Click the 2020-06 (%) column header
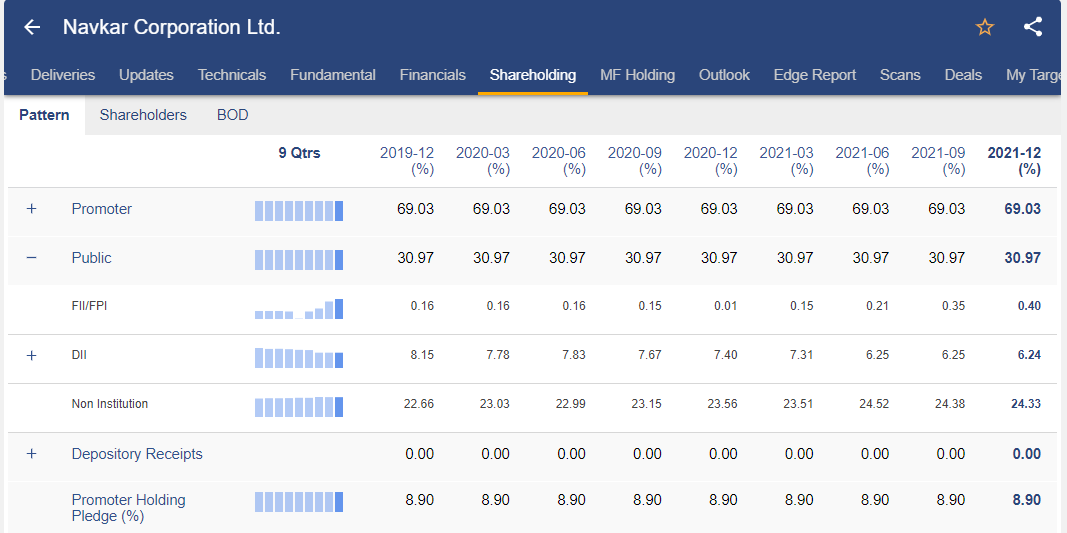Viewport: 1067px width, 533px height. [559, 161]
